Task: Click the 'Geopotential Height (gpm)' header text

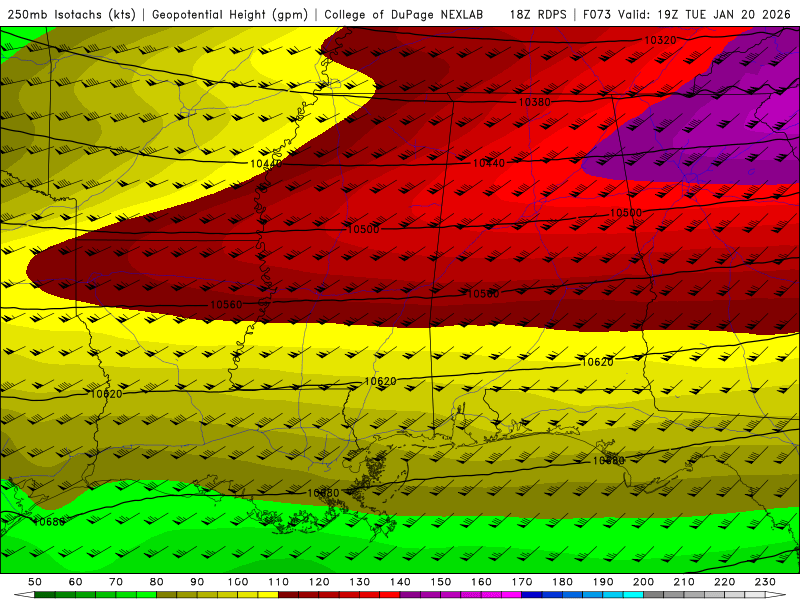Action: point(230,14)
